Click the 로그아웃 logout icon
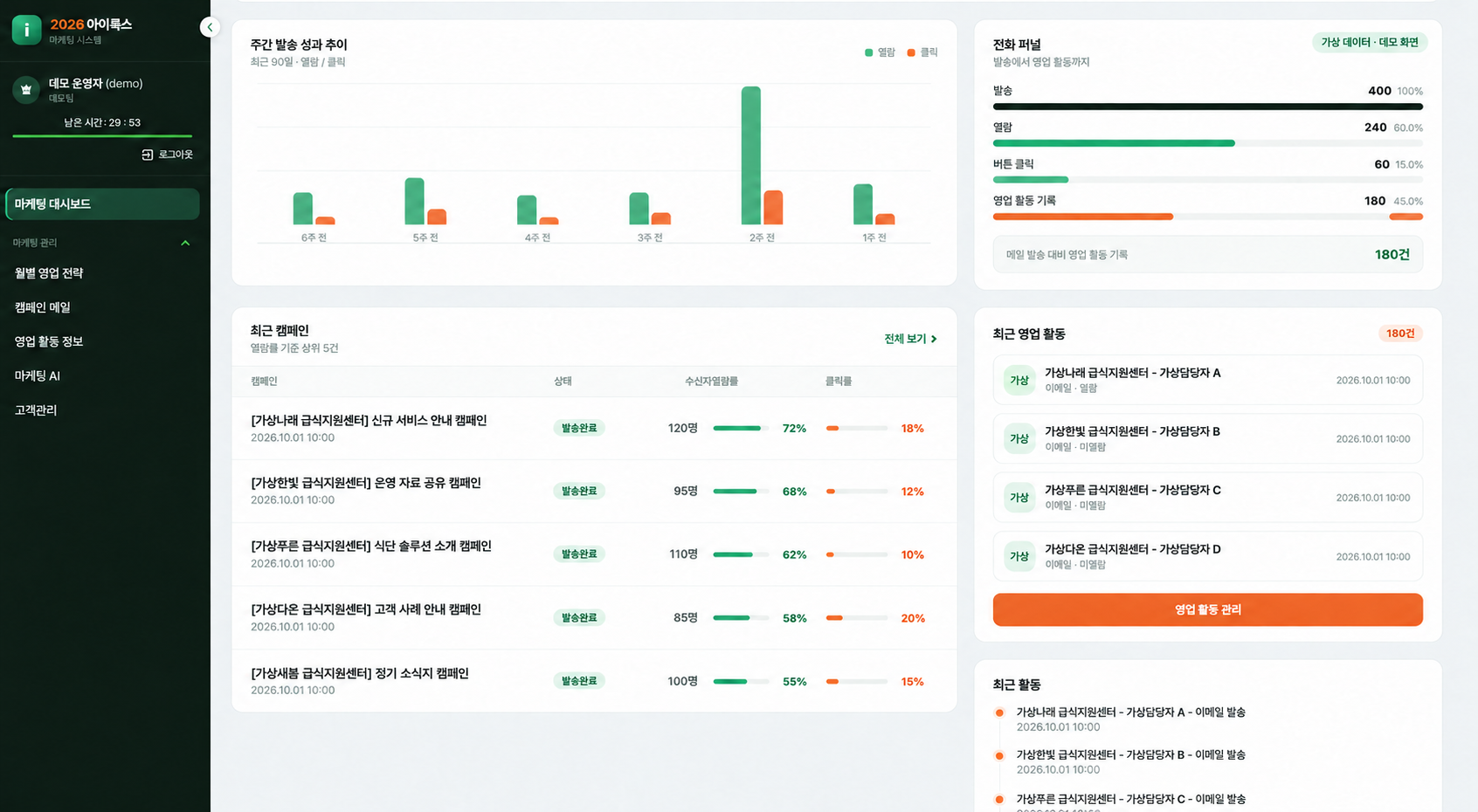 (148, 155)
